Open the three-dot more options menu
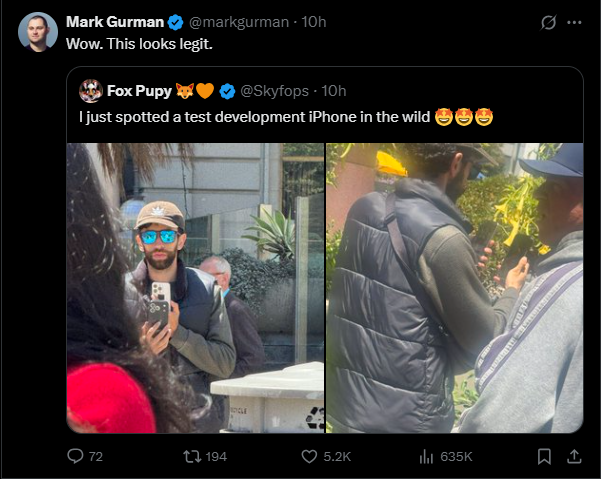This screenshot has height=479, width=601. (575, 22)
